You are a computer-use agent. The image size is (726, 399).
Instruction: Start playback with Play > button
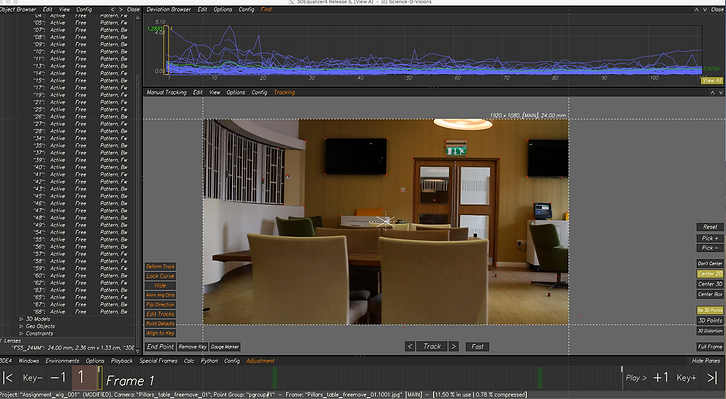click(636, 378)
